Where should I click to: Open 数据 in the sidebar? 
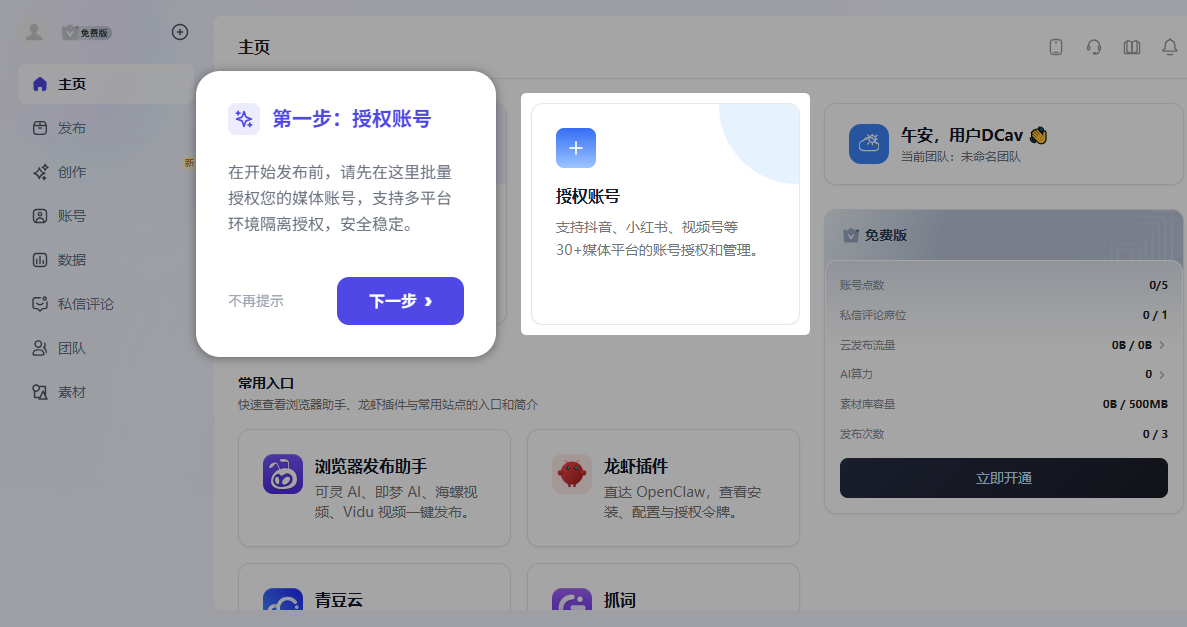pos(106,260)
